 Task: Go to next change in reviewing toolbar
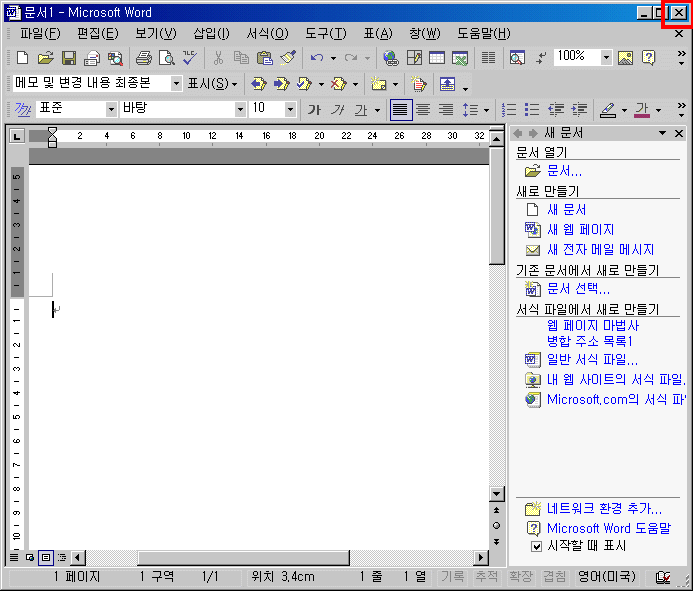point(282,84)
